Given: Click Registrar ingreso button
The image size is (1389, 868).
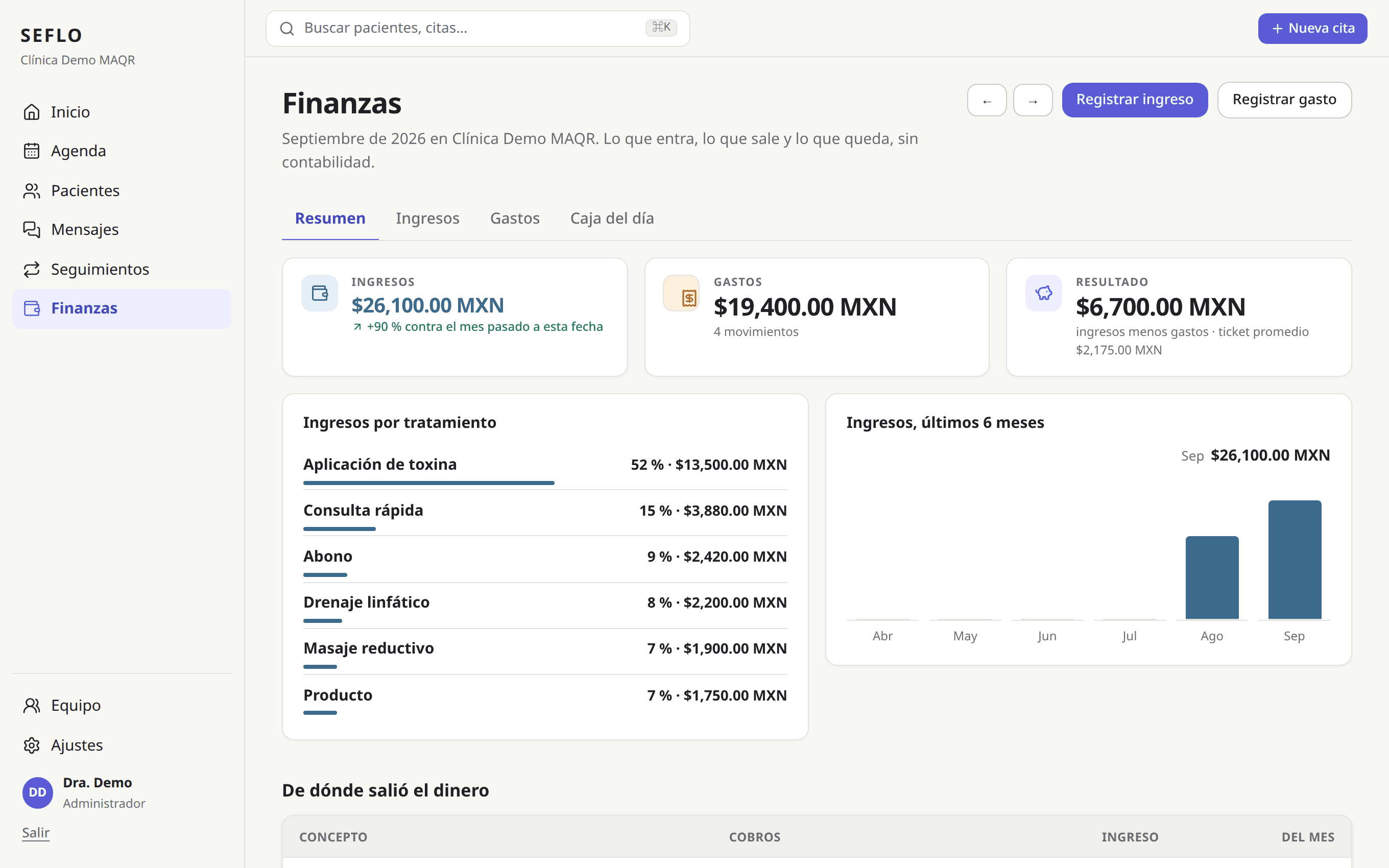Looking at the screenshot, I should [x=1135, y=100].
